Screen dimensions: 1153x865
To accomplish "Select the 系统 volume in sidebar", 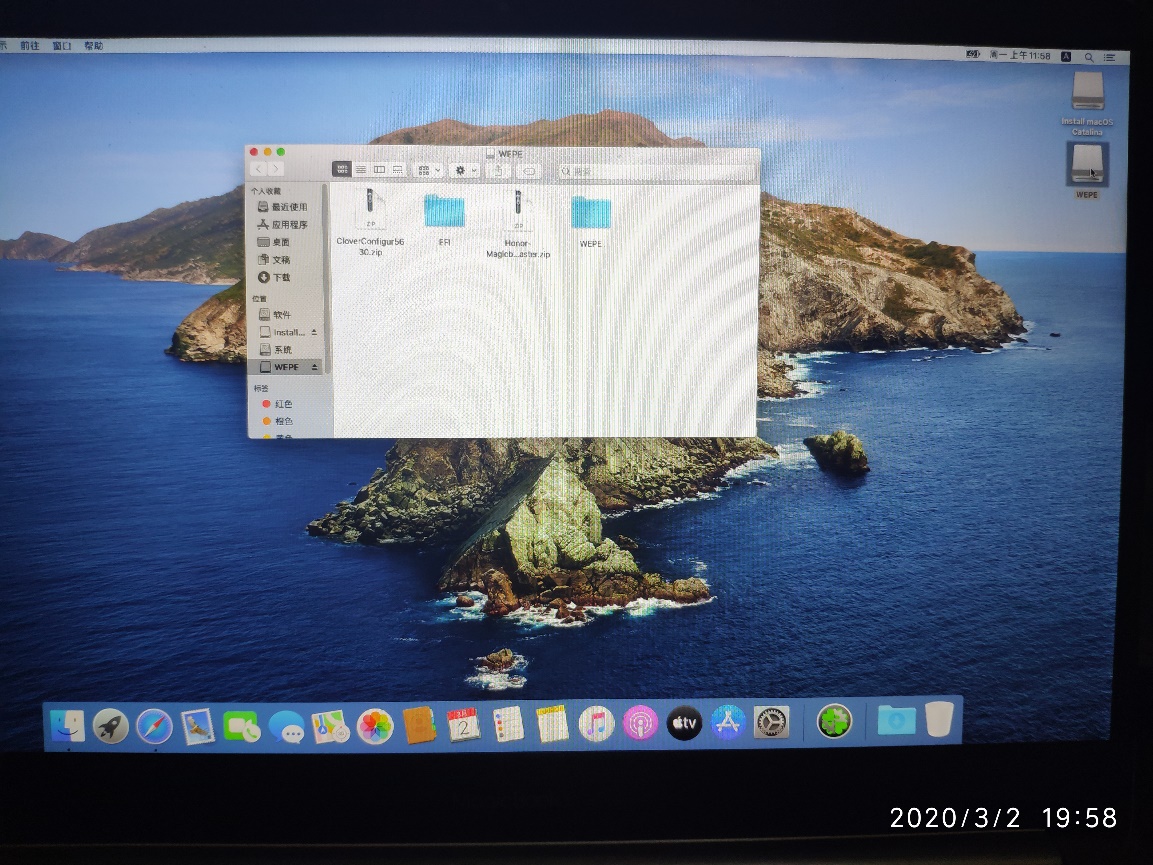I will [283, 349].
